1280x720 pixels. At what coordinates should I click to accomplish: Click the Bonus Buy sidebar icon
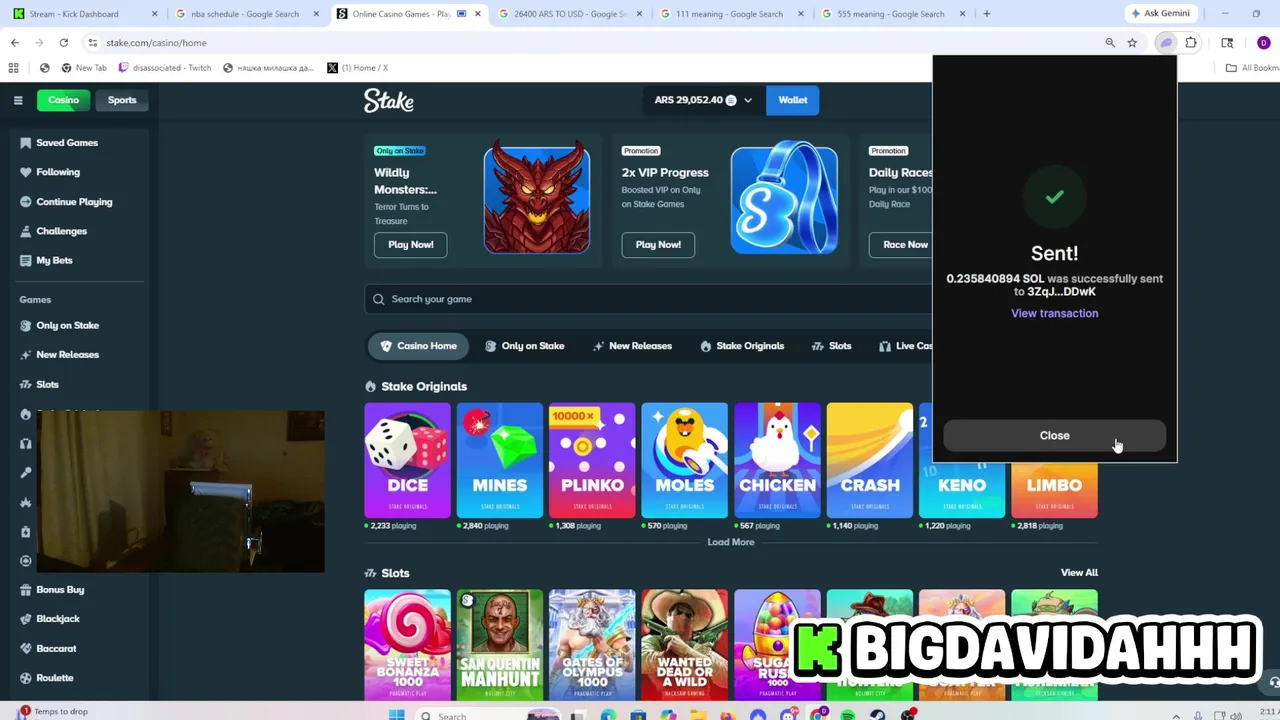[26, 590]
